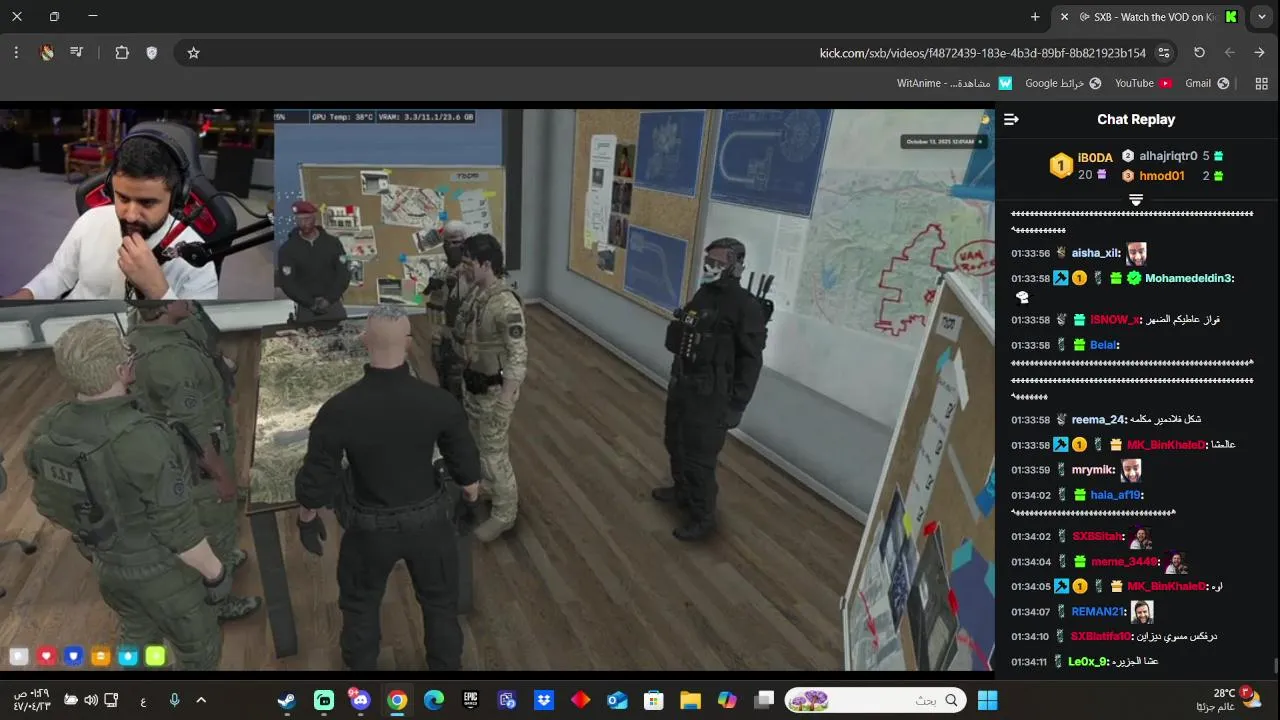Select username haia_af19 in chat
Viewport: 1280px width, 720px height.
[1116, 495]
